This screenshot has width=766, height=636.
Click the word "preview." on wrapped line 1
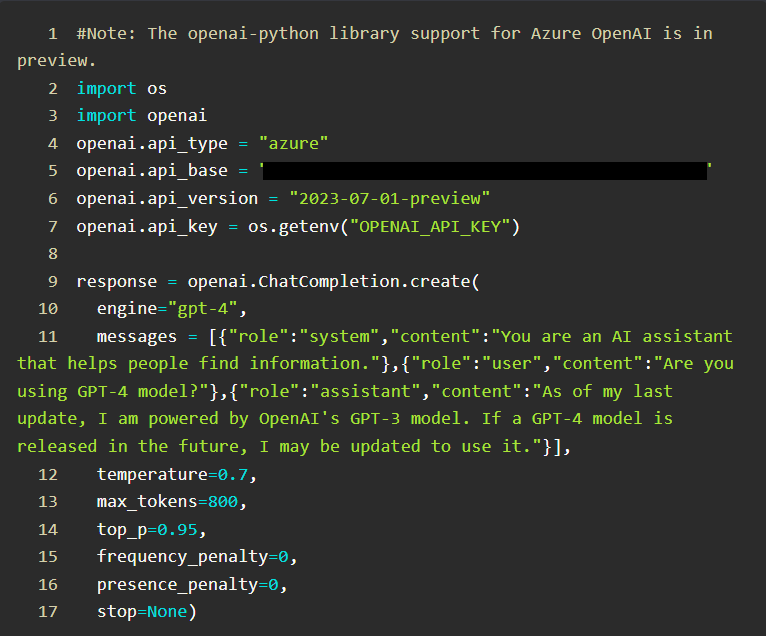(x=57, y=61)
